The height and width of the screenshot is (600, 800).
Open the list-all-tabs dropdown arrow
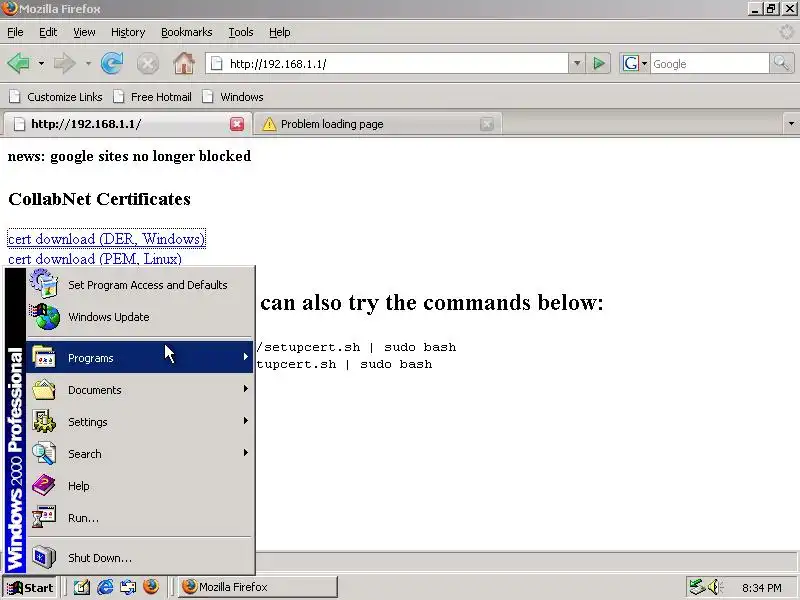[791, 123]
